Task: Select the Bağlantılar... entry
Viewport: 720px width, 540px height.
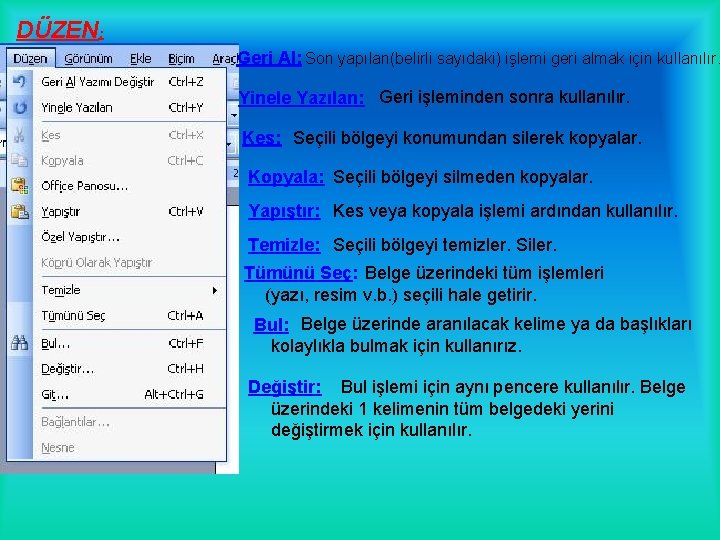Action: pos(129,422)
